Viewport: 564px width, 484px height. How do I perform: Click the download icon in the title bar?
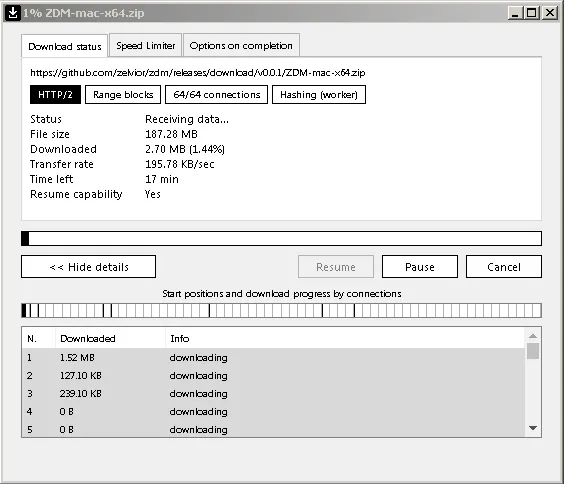coord(12,13)
